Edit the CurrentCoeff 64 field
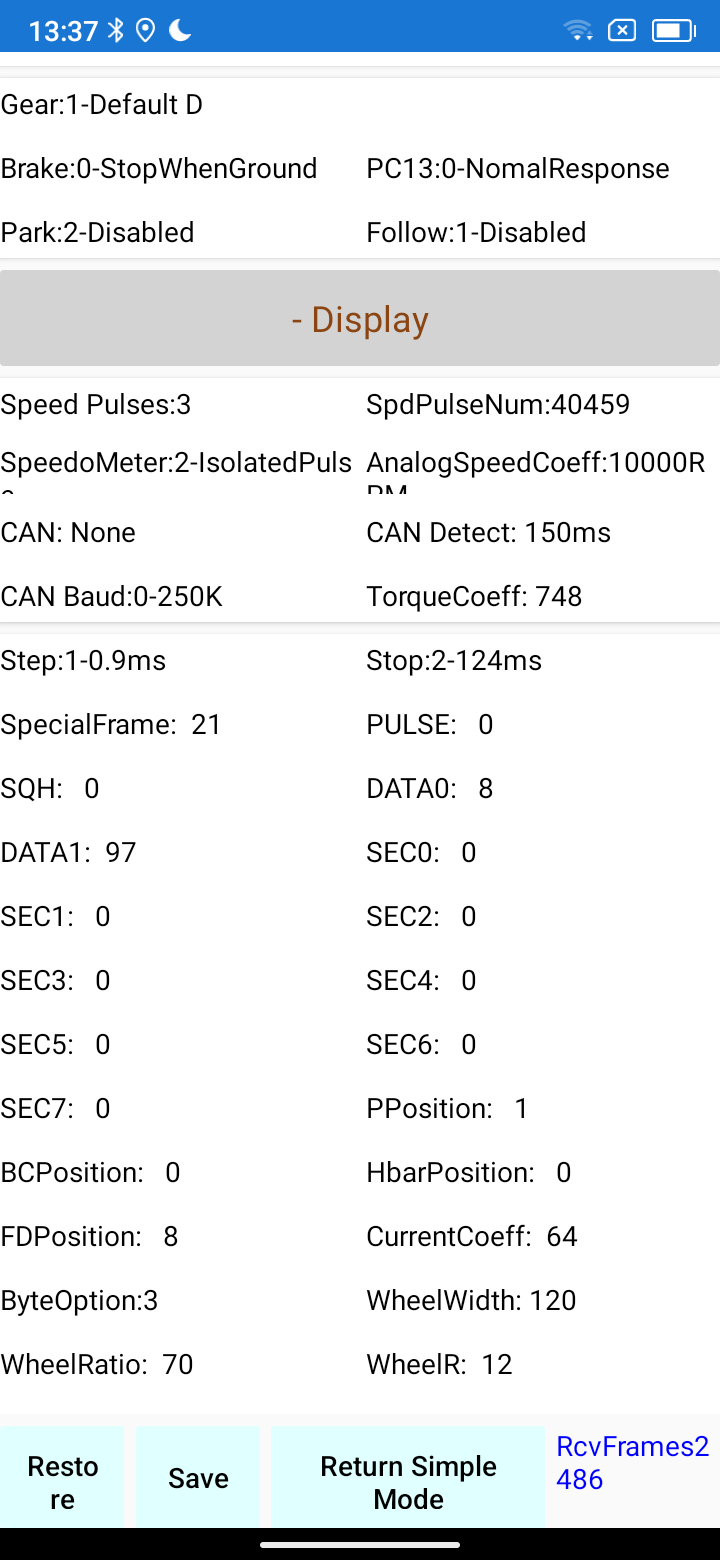The width and height of the screenshot is (720, 1560). tap(472, 1236)
